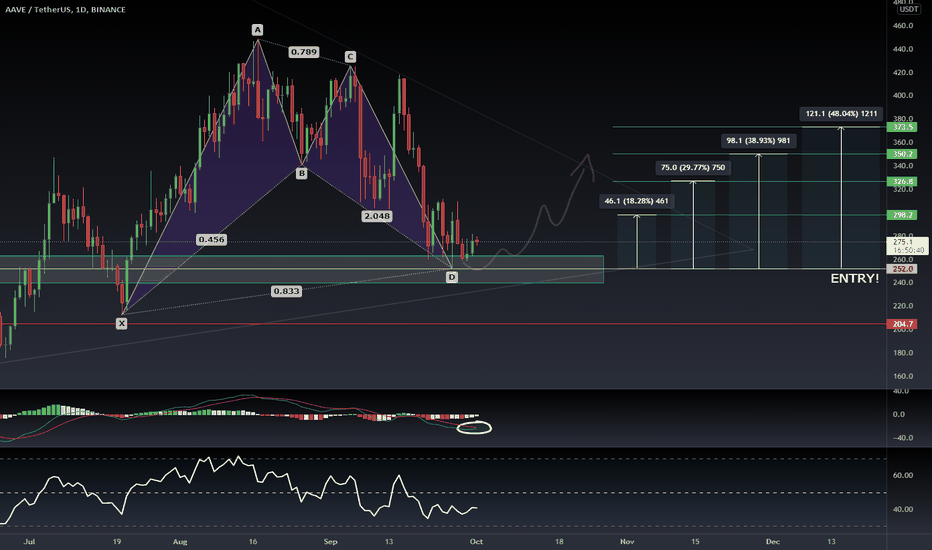Click the red 204.7 stop price tag

click(902, 324)
